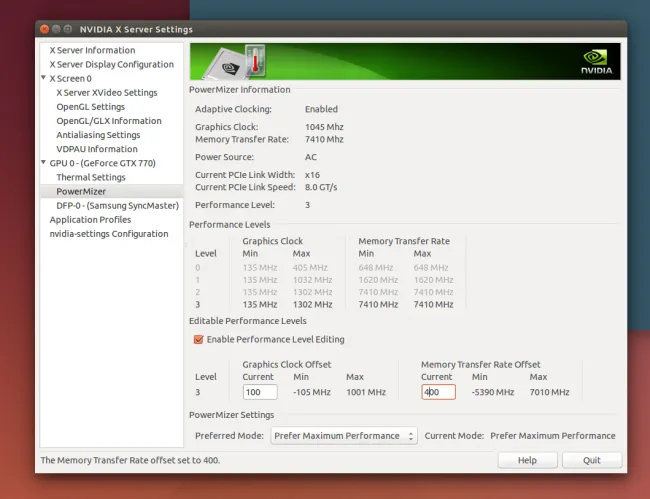Click the Graphics Clock Offset current field
The image size is (650, 499).
(260, 392)
